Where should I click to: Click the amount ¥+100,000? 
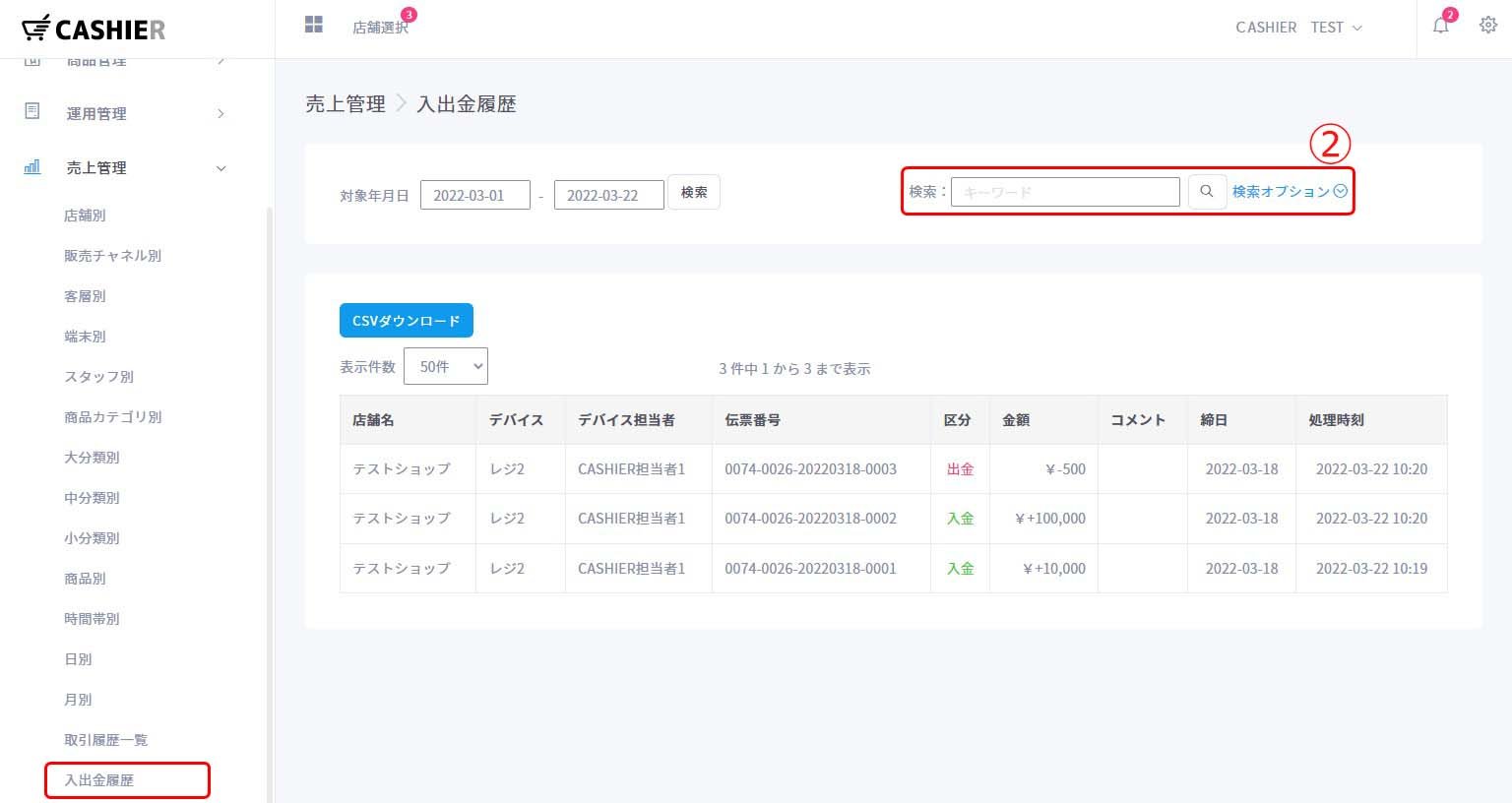click(x=1050, y=519)
